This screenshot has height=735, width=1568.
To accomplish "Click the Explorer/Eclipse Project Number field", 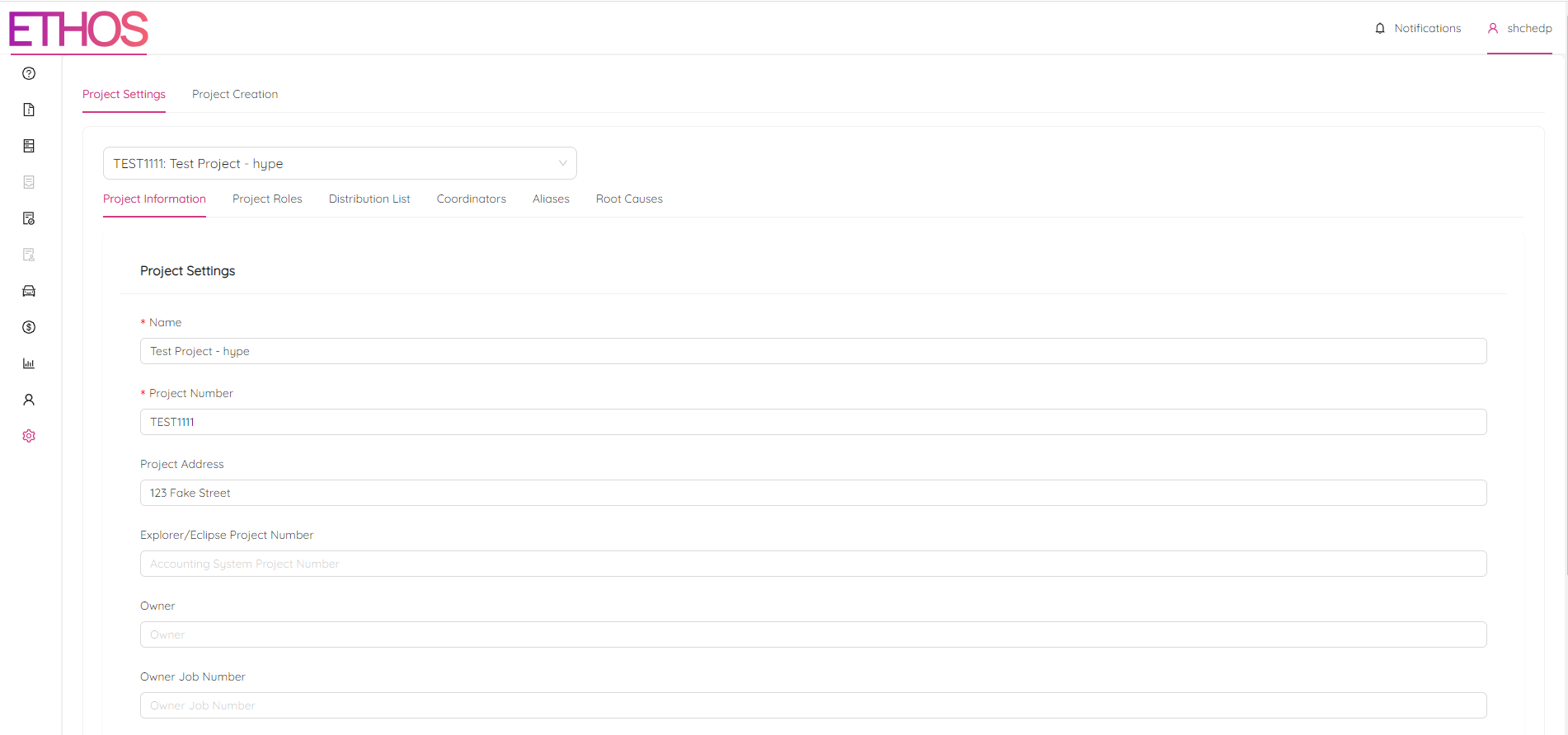I will pyautogui.click(x=813, y=564).
